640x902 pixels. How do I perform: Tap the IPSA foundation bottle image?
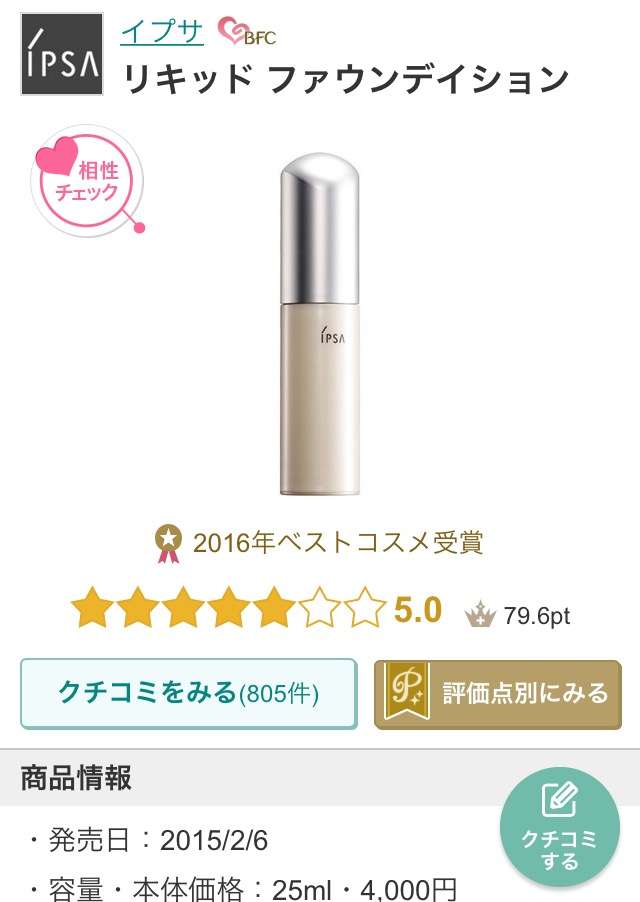tap(320, 324)
